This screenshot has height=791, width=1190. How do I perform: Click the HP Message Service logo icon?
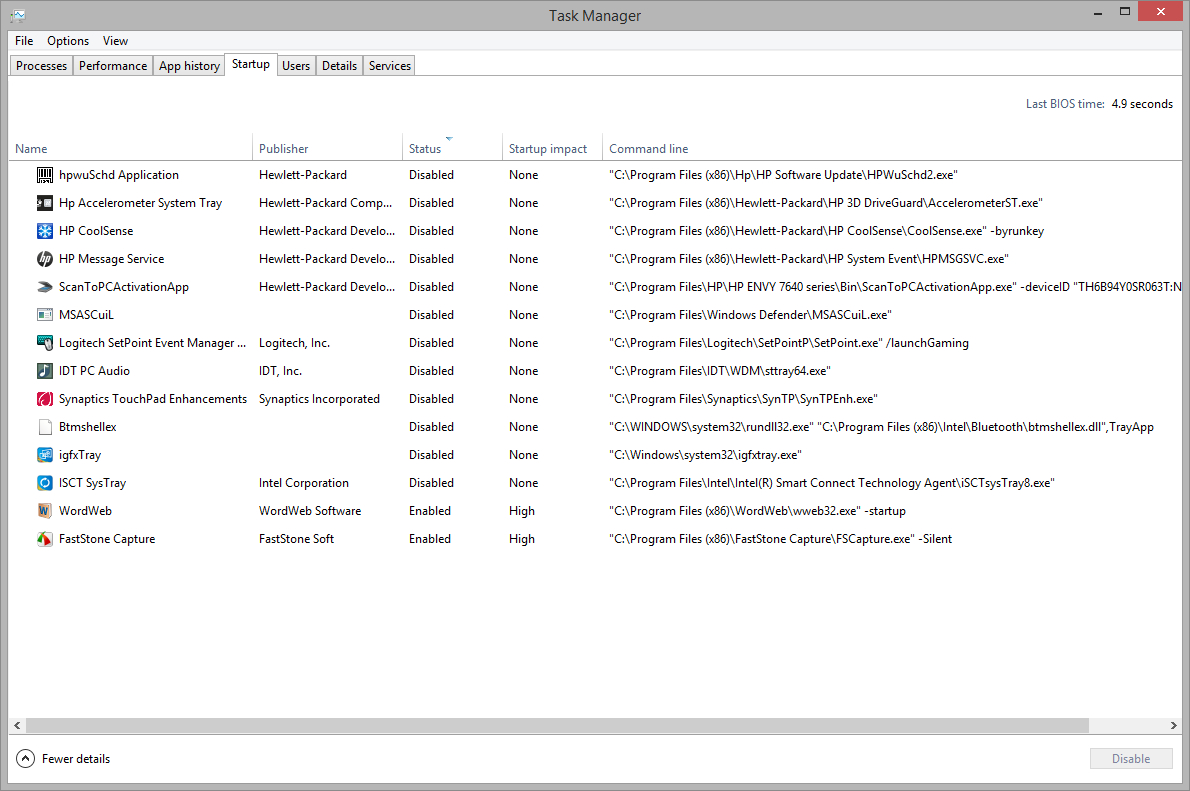(x=45, y=260)
